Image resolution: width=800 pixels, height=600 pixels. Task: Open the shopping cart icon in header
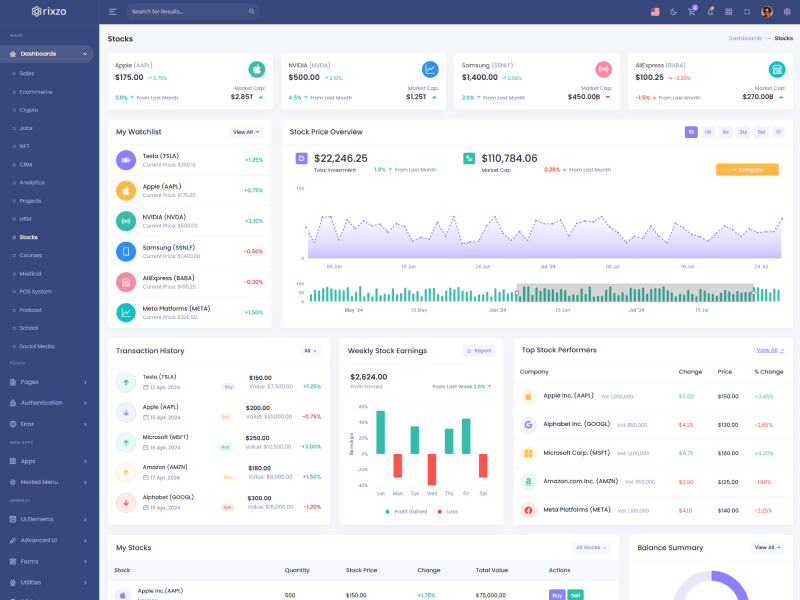point(691,12)
